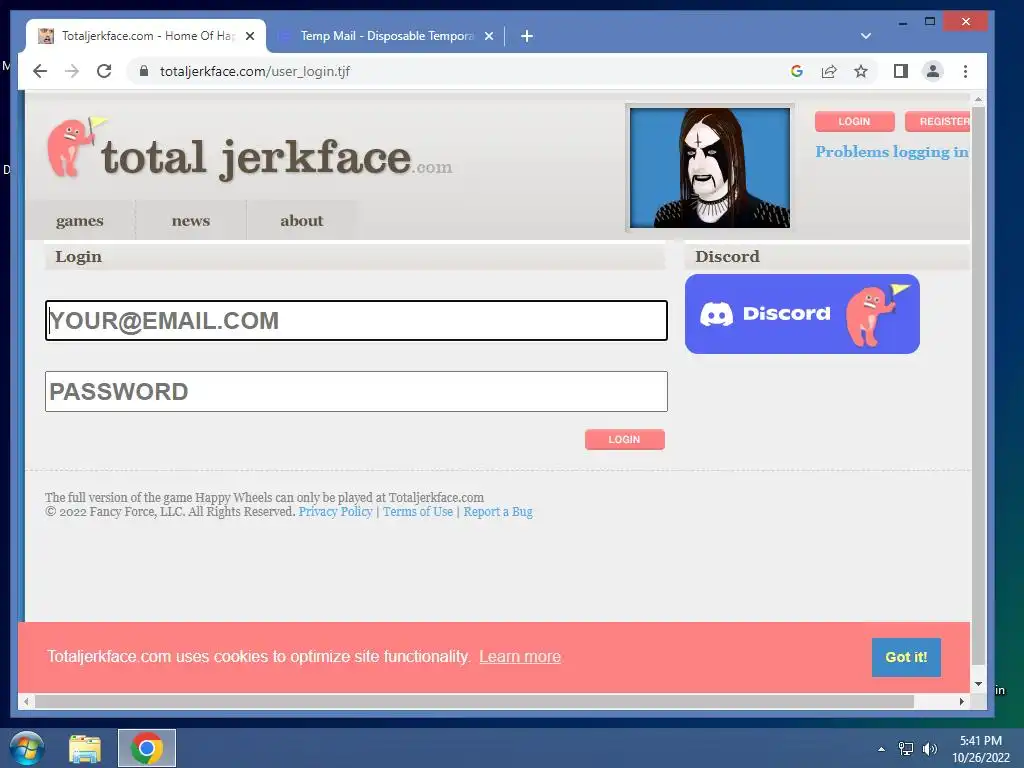Open a new tab with the plus icon

pyautogui.click(x=527, y=36)
